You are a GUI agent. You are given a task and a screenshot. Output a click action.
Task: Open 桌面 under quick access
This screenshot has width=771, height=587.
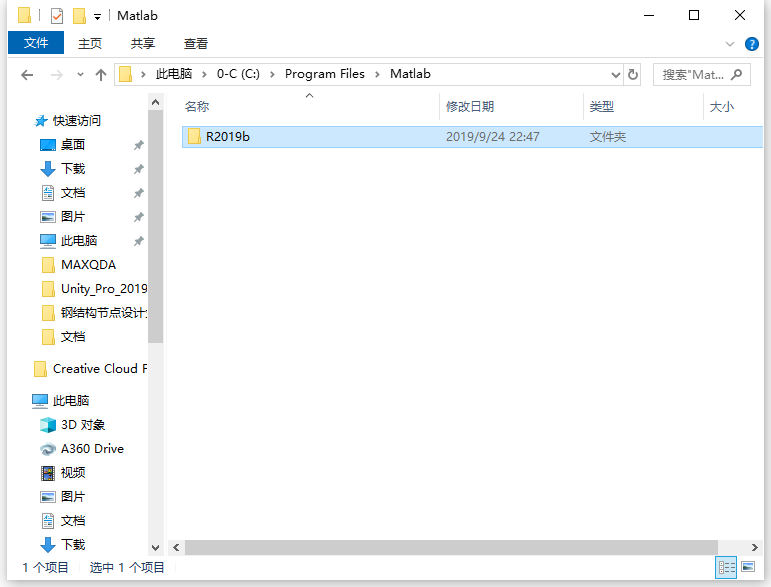point(73,145)
